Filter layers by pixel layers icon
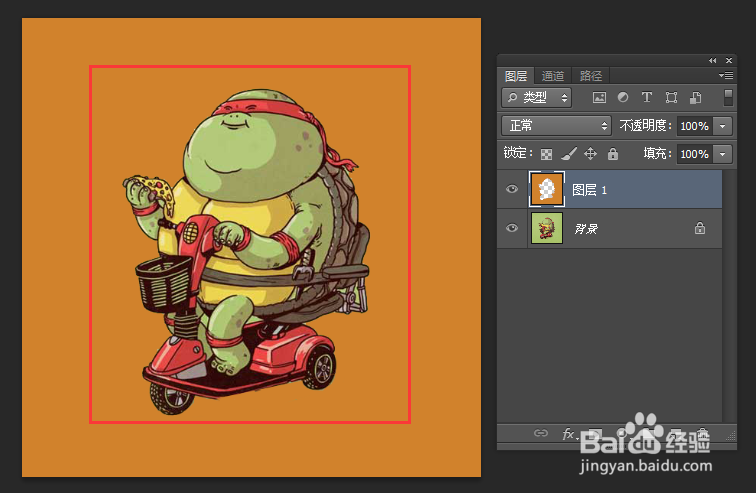756x493 pixels. [x=599, y=98]
